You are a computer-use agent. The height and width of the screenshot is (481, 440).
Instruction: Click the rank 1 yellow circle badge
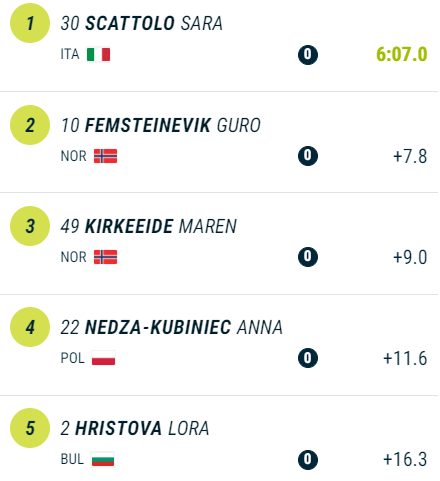point(30,23)
